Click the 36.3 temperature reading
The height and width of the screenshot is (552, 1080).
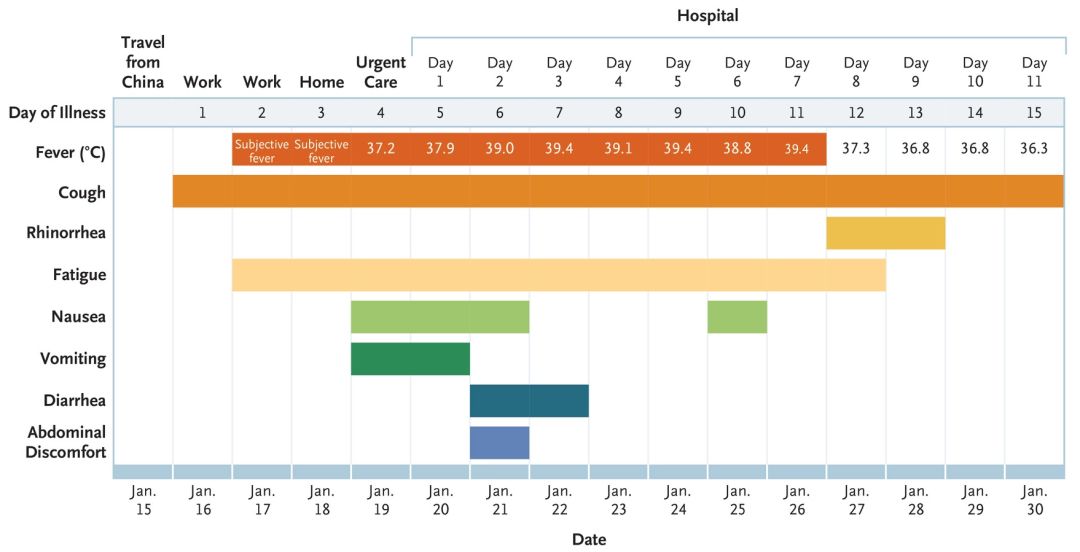coord(1034,148)
